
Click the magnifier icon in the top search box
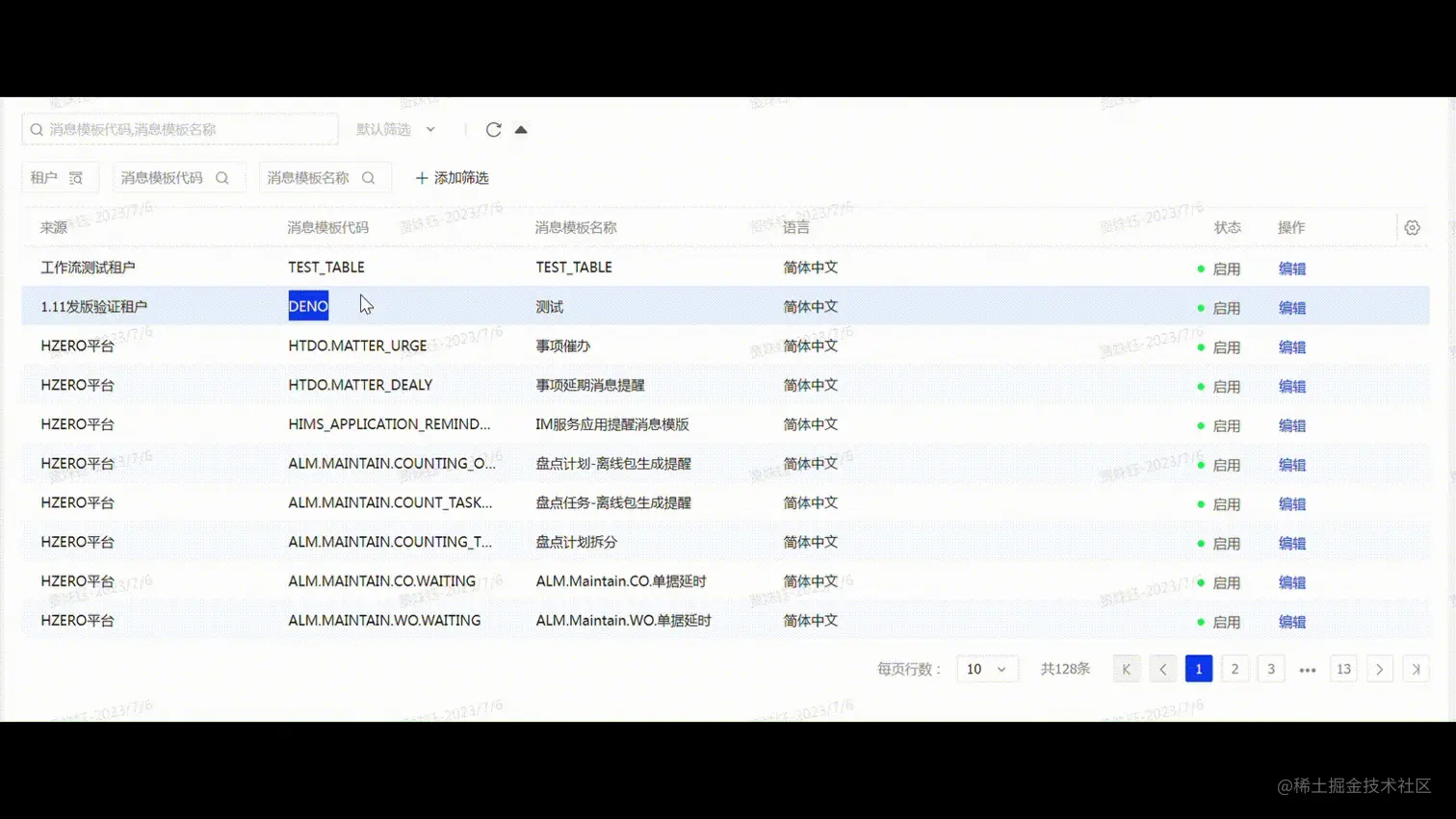click(36, 128)
